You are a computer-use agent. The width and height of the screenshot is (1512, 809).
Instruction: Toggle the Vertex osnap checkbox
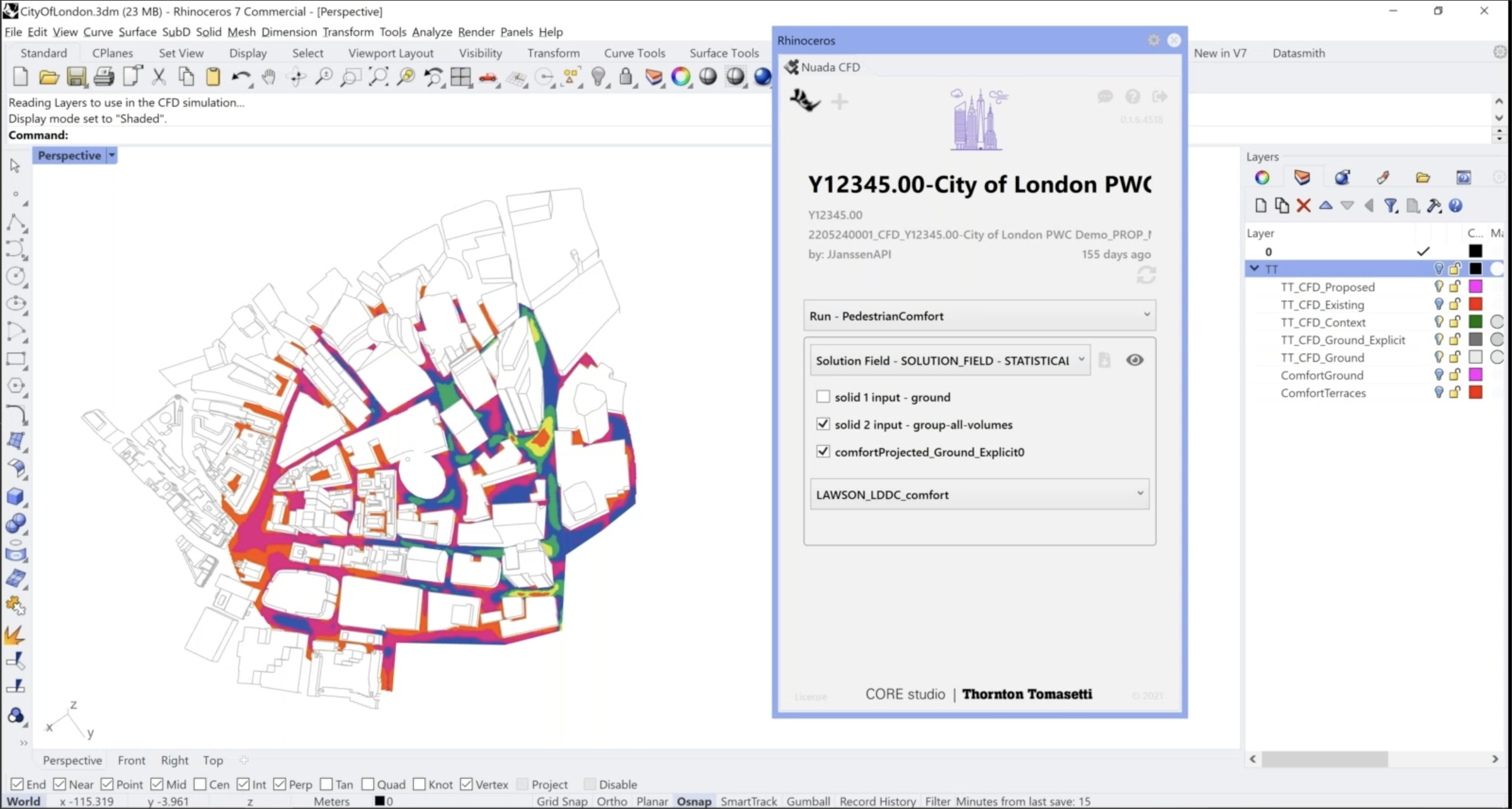(x=466, y=784)
